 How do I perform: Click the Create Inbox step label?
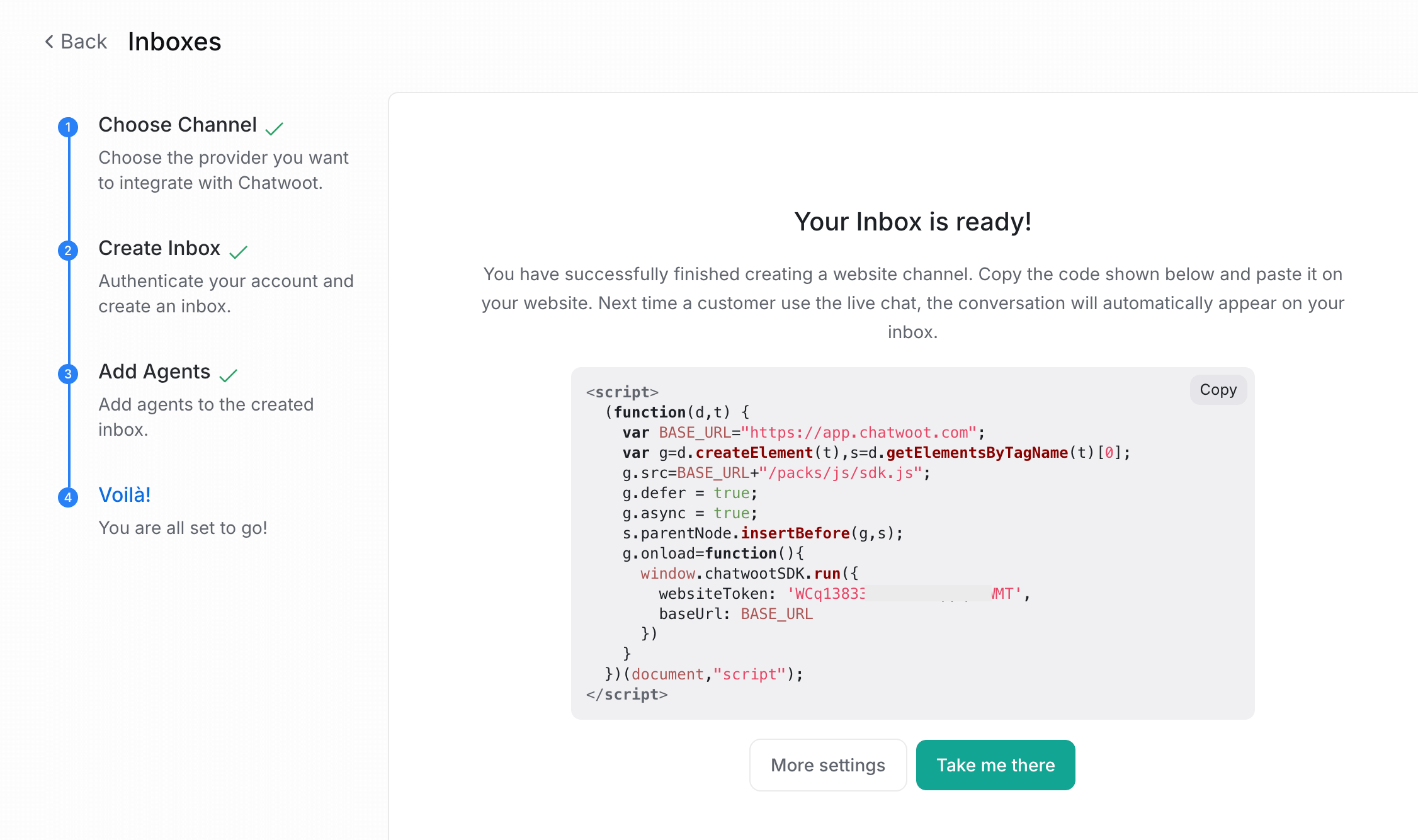click(x=159, y=247)
